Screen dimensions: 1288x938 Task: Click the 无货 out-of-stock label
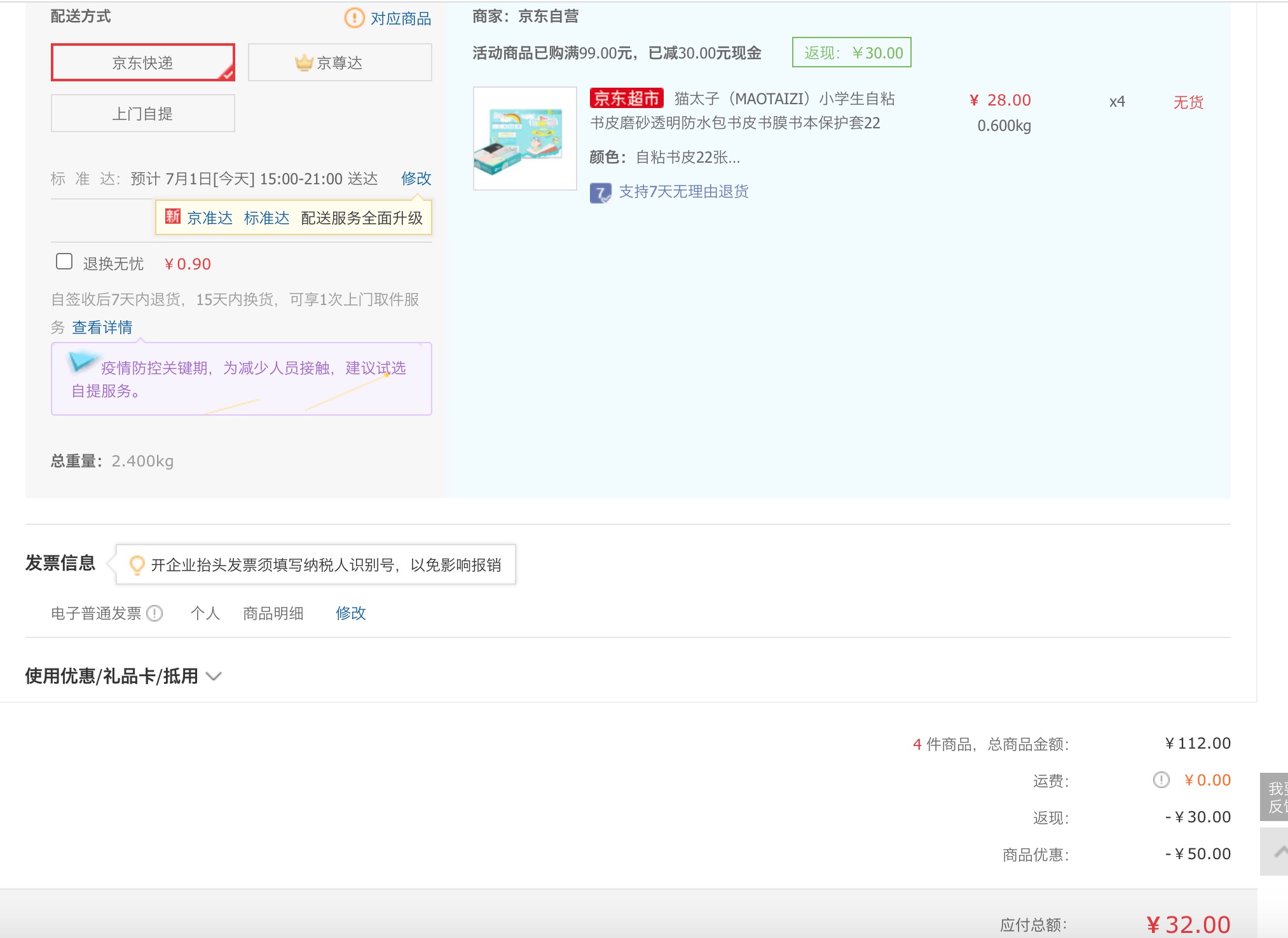click(1189, 102)
